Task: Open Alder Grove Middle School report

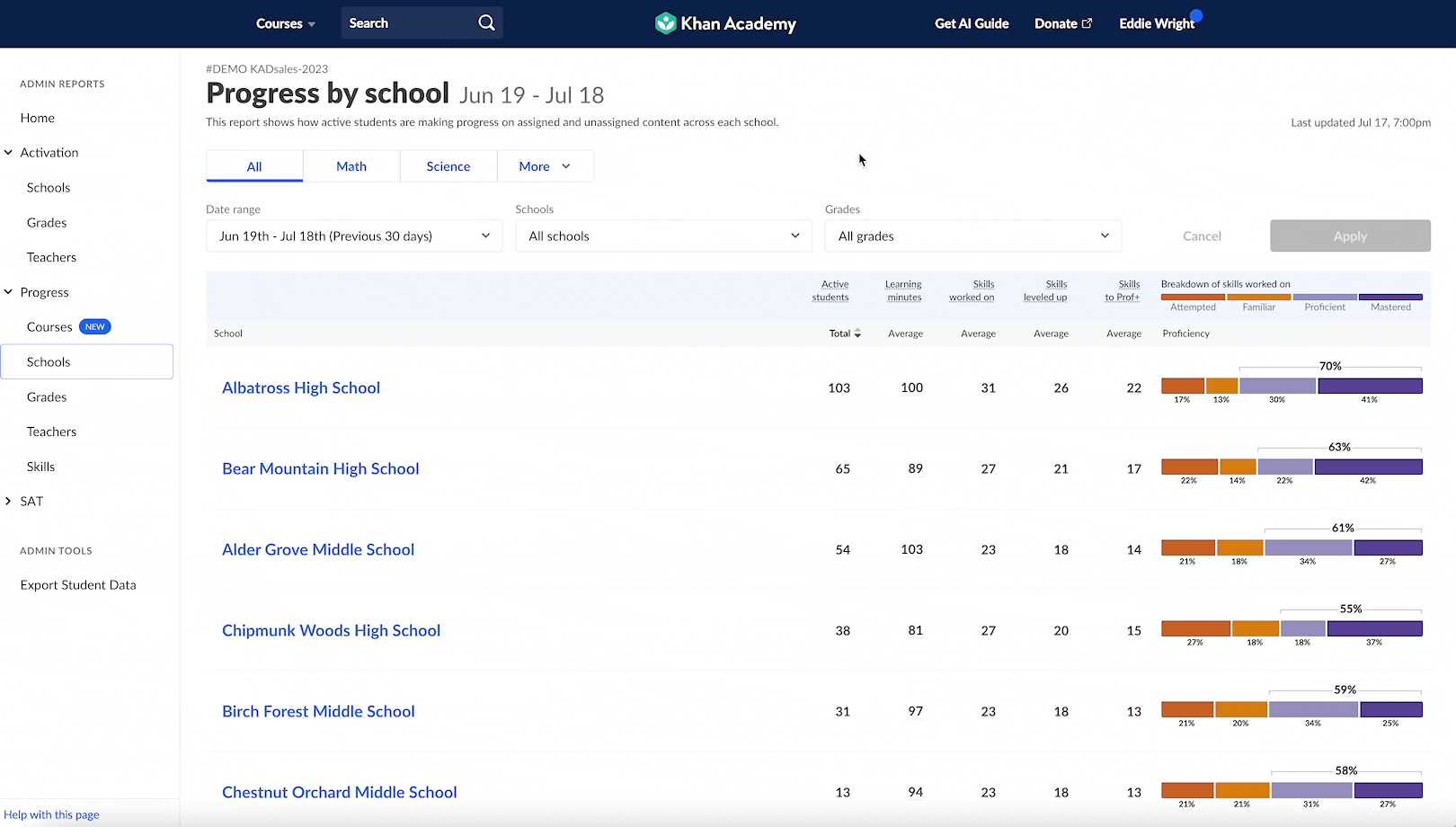Action: (318, 550)
